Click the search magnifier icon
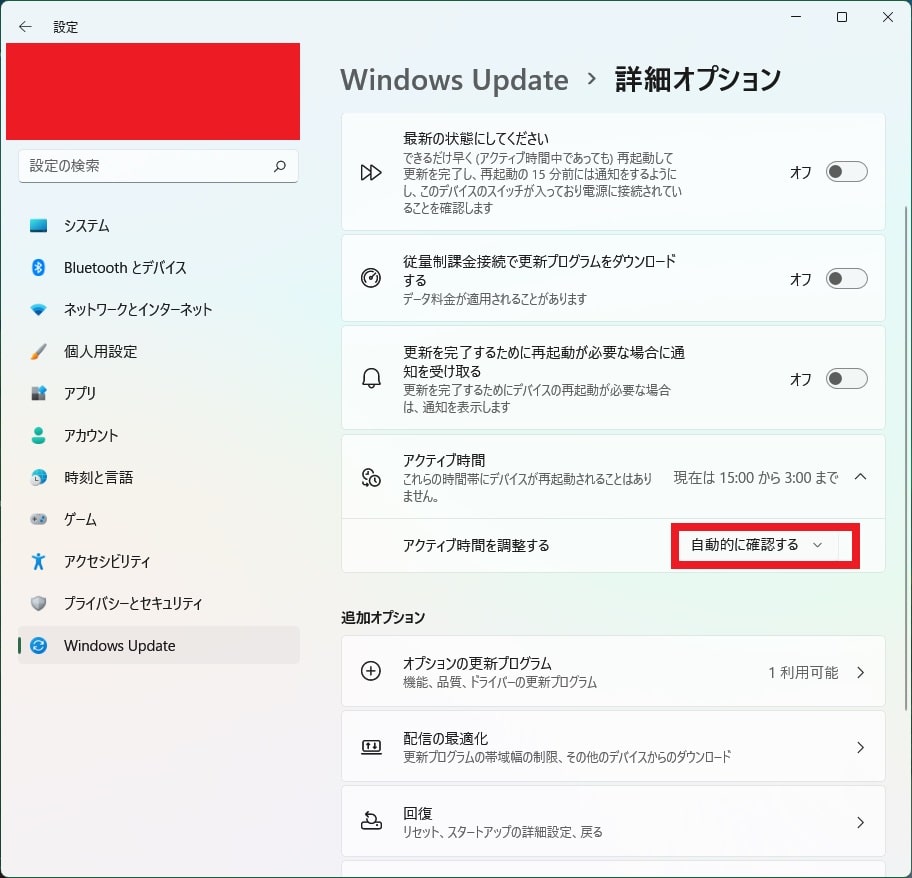 click(x=280, y=166)
